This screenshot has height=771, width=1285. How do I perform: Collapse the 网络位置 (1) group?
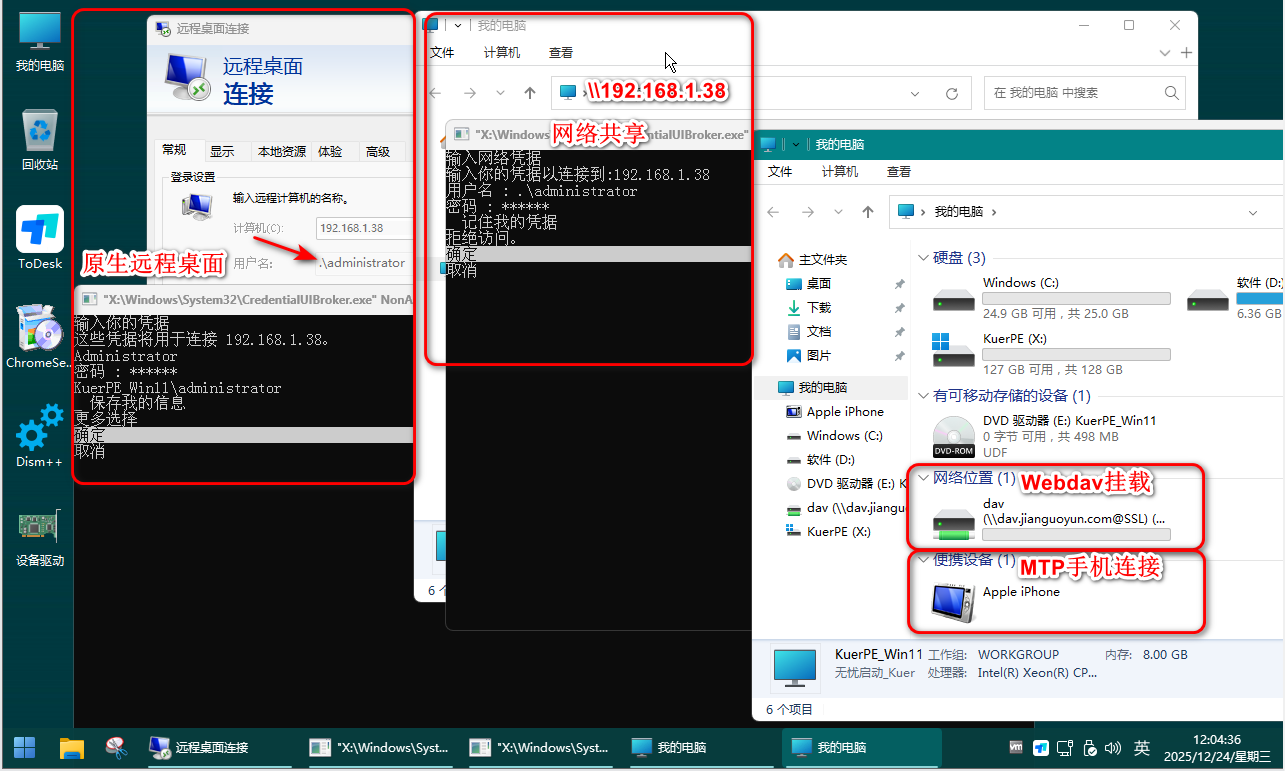click(x=922, y=478)
